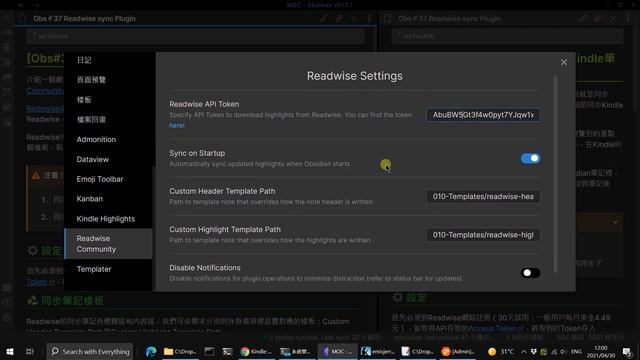This screenshot has height=360, width=640.
Task: Click 'Sync on Startup' setting label
Action: (197, 153)
